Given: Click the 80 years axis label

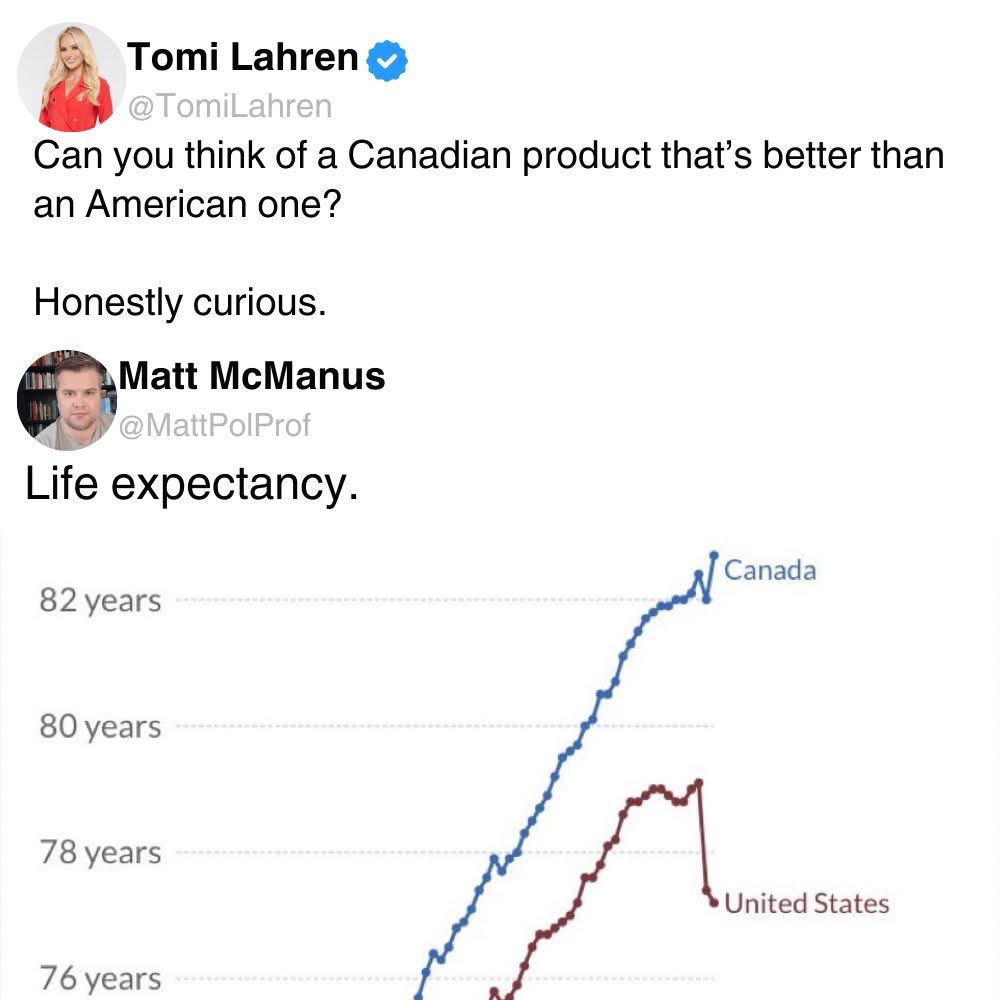Looking at the screenshot, I should (100, 727).
